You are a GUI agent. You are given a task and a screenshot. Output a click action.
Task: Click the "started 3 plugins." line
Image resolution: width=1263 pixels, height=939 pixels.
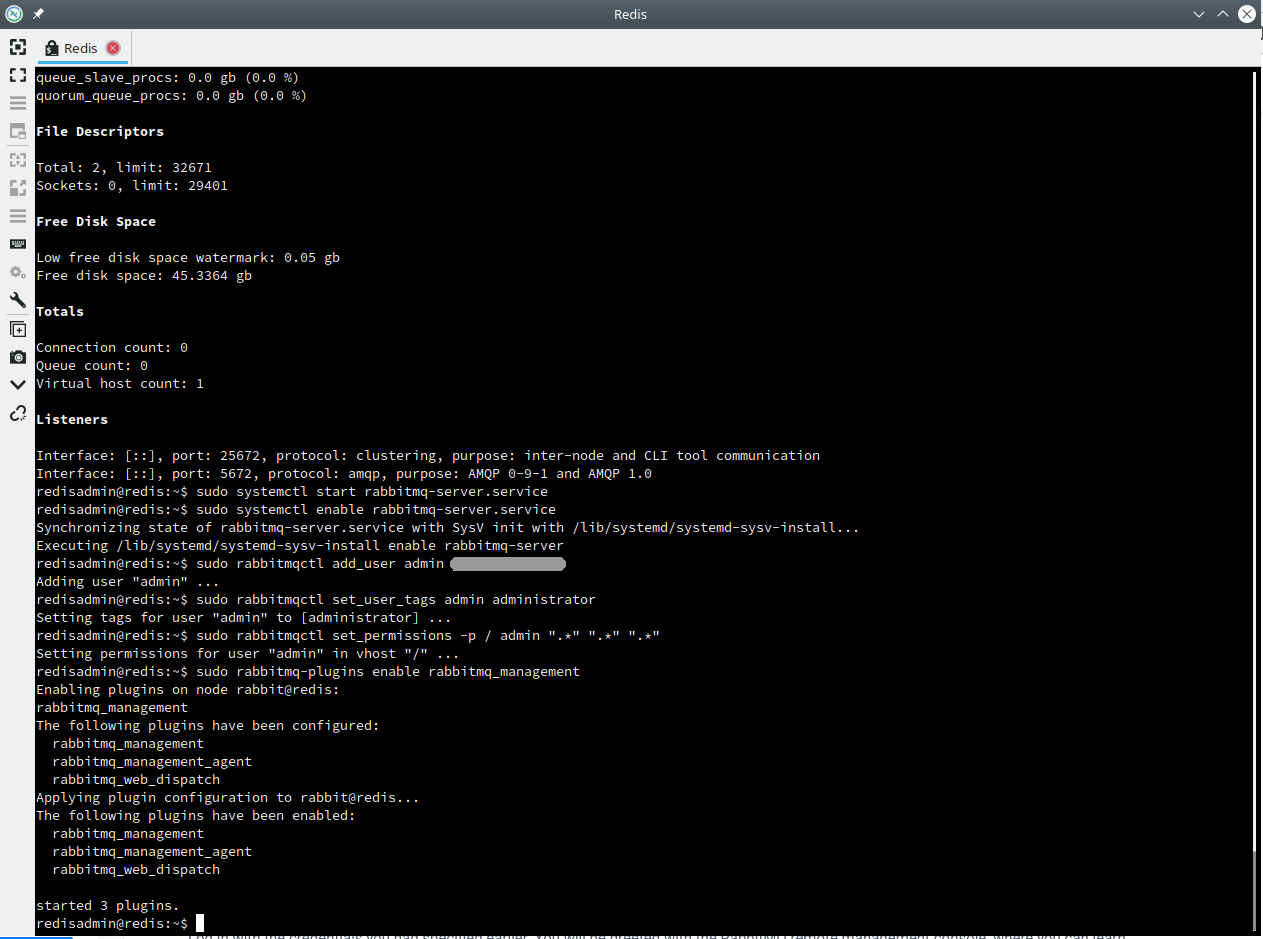(x=108, y=906)
